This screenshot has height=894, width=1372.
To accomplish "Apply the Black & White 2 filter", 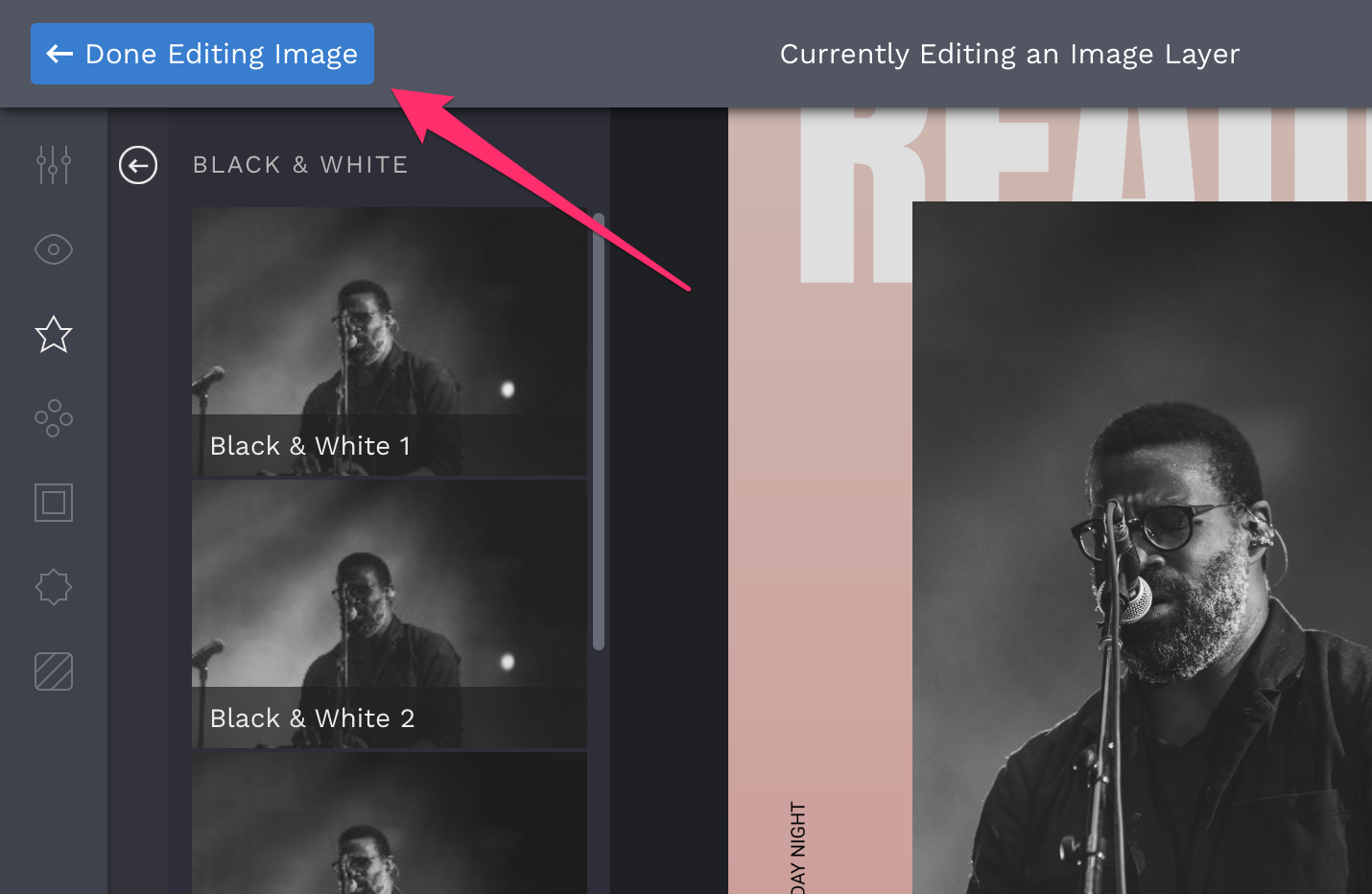I will tap(390, 614).
